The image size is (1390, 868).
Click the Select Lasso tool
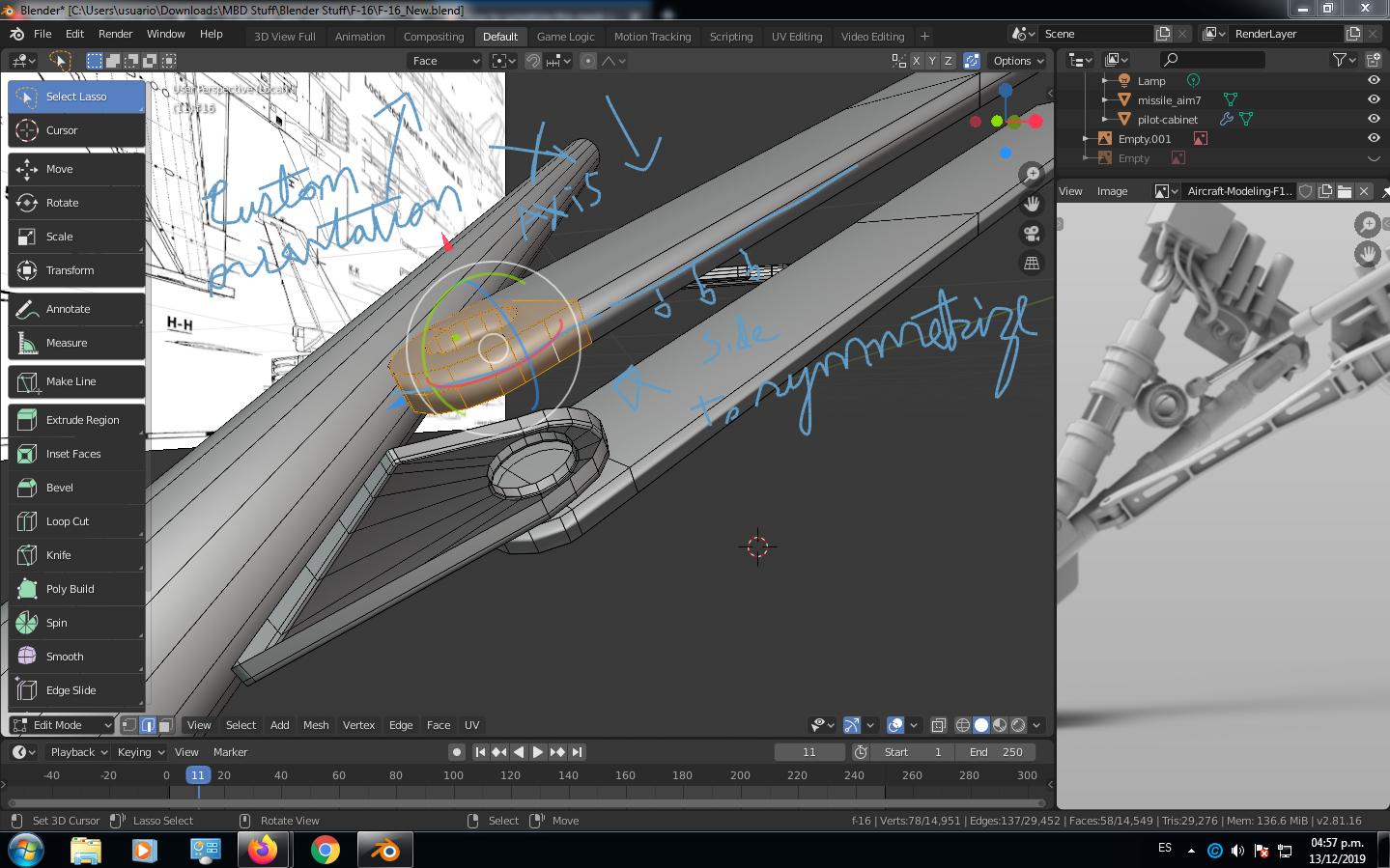76,97
